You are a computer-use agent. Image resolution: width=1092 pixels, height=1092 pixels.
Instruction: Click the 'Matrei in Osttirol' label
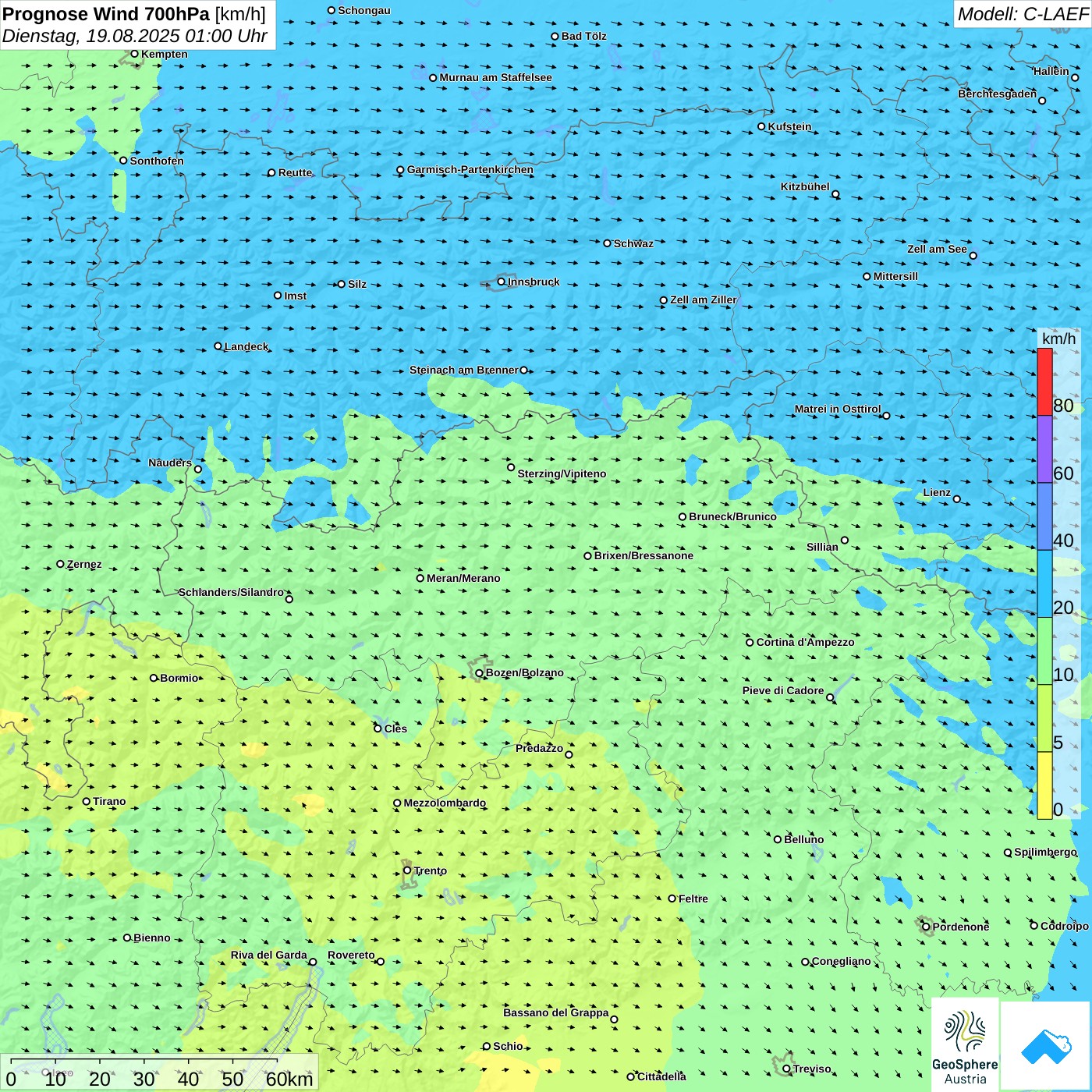coord(838,409)
